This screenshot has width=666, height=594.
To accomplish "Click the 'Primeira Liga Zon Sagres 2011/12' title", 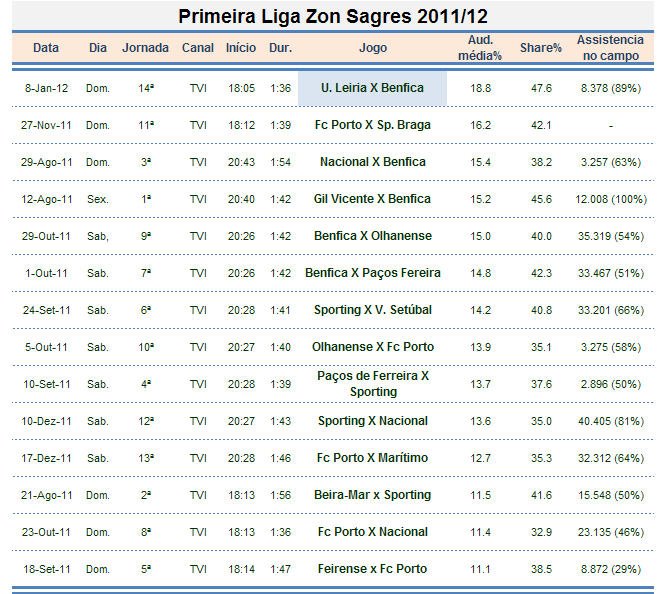I will [333, 17].
